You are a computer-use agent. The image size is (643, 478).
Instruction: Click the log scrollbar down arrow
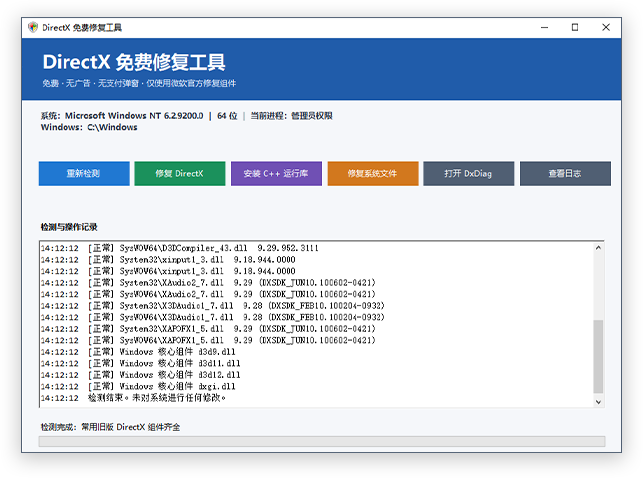[x=598, y=402]
